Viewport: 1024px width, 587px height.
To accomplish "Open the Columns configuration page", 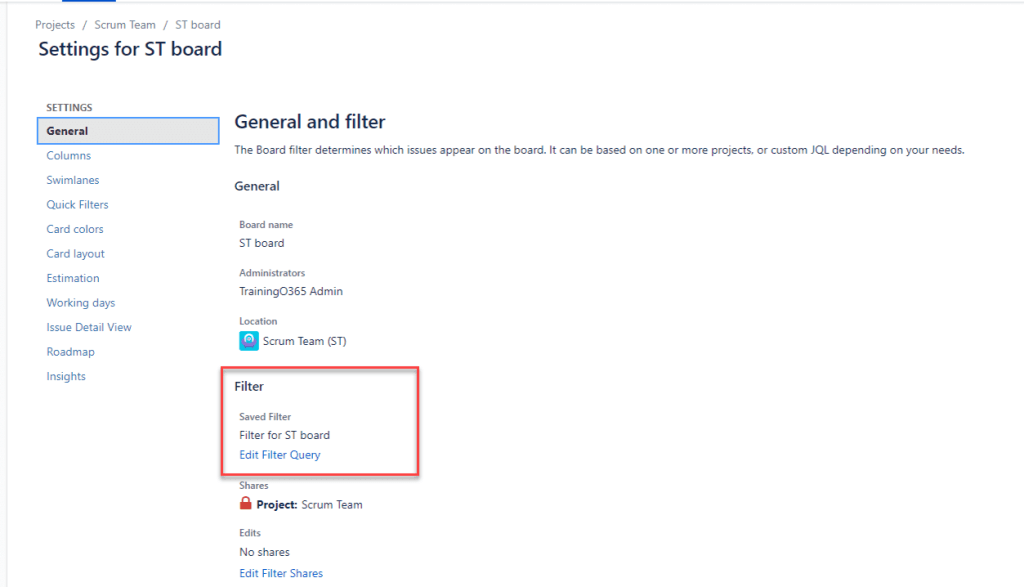I will [x=67, y=155].
